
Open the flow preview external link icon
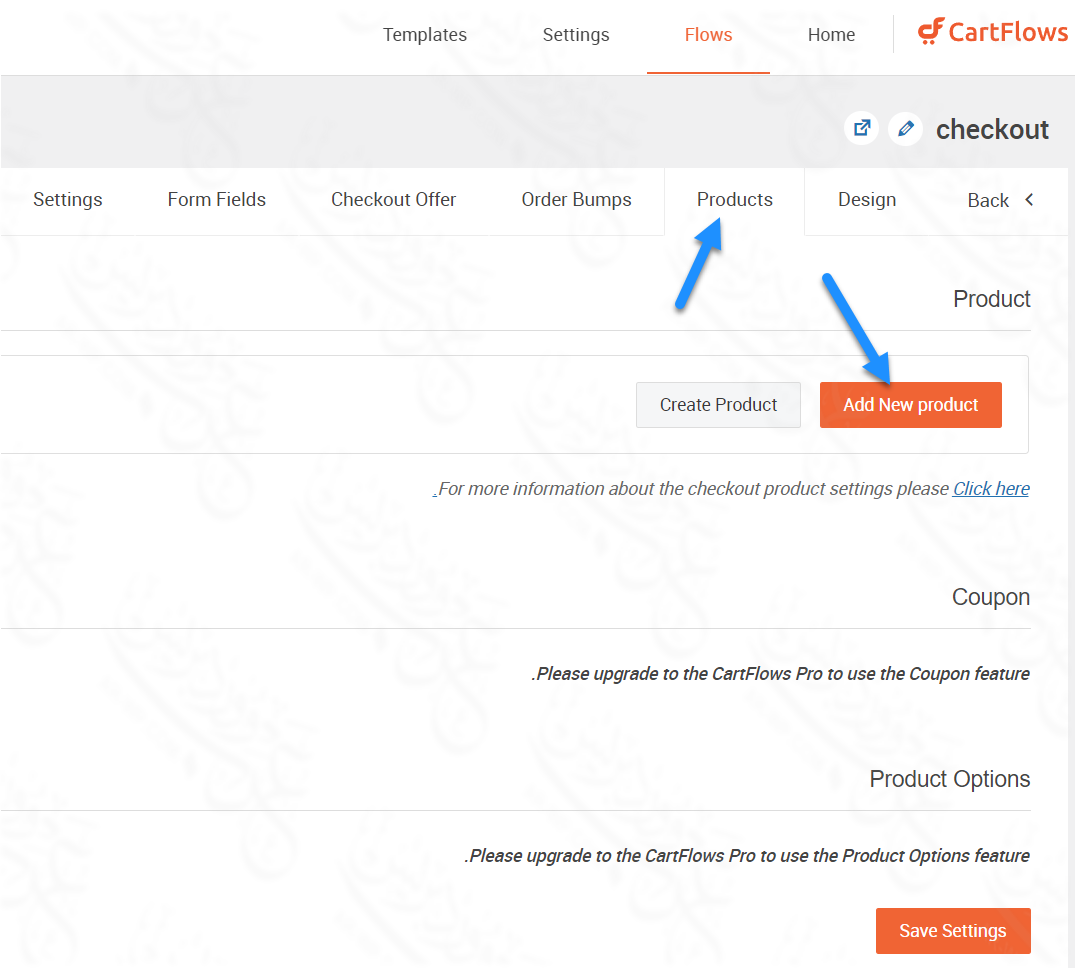click(x=861, y=129)
